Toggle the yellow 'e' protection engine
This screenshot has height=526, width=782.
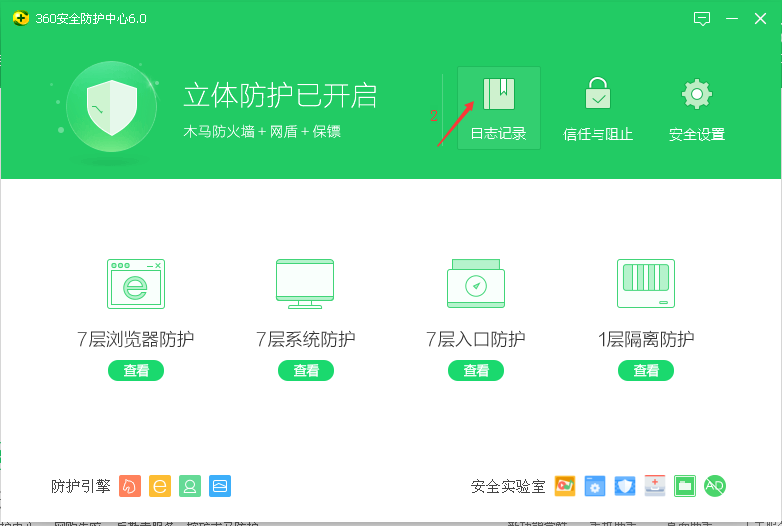pyautogui.click(x=159, y=486)
